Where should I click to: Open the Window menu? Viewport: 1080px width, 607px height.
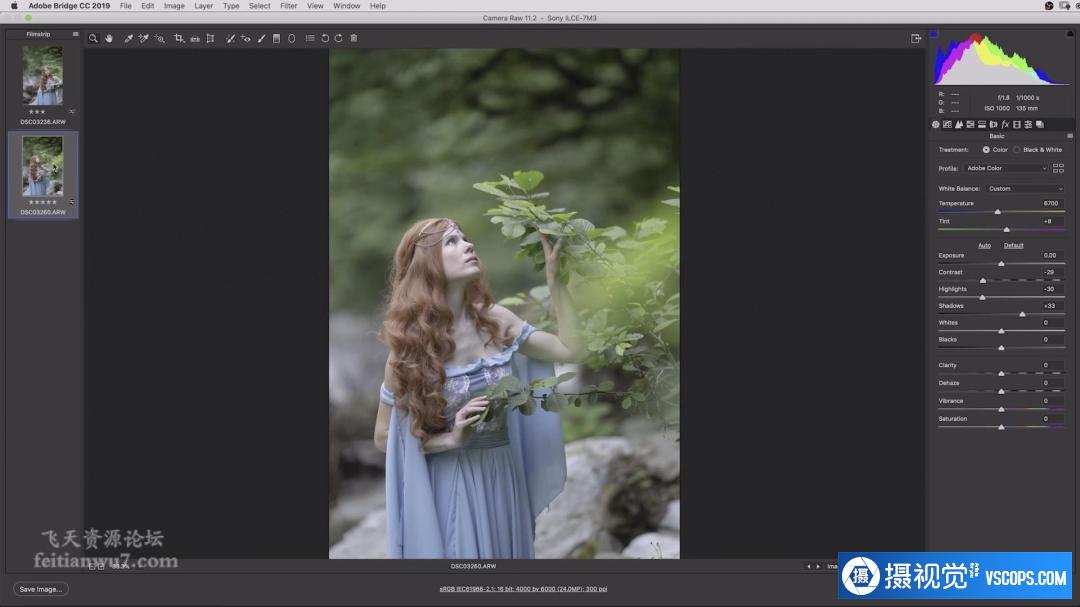[x=346, y=6]
